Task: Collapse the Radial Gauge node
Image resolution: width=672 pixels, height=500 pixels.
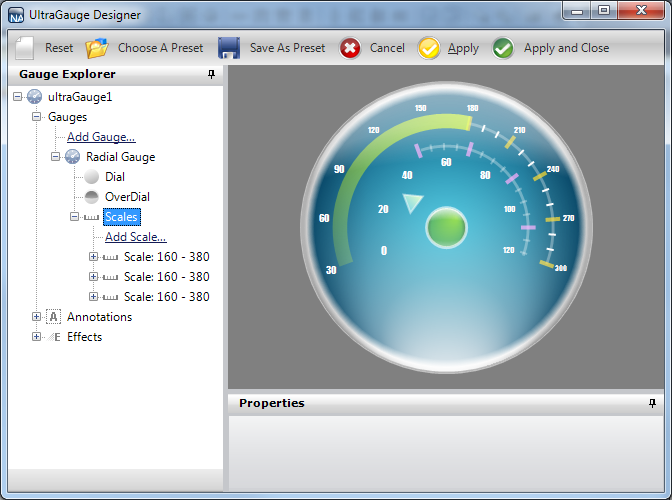Action: click(55, 156)
